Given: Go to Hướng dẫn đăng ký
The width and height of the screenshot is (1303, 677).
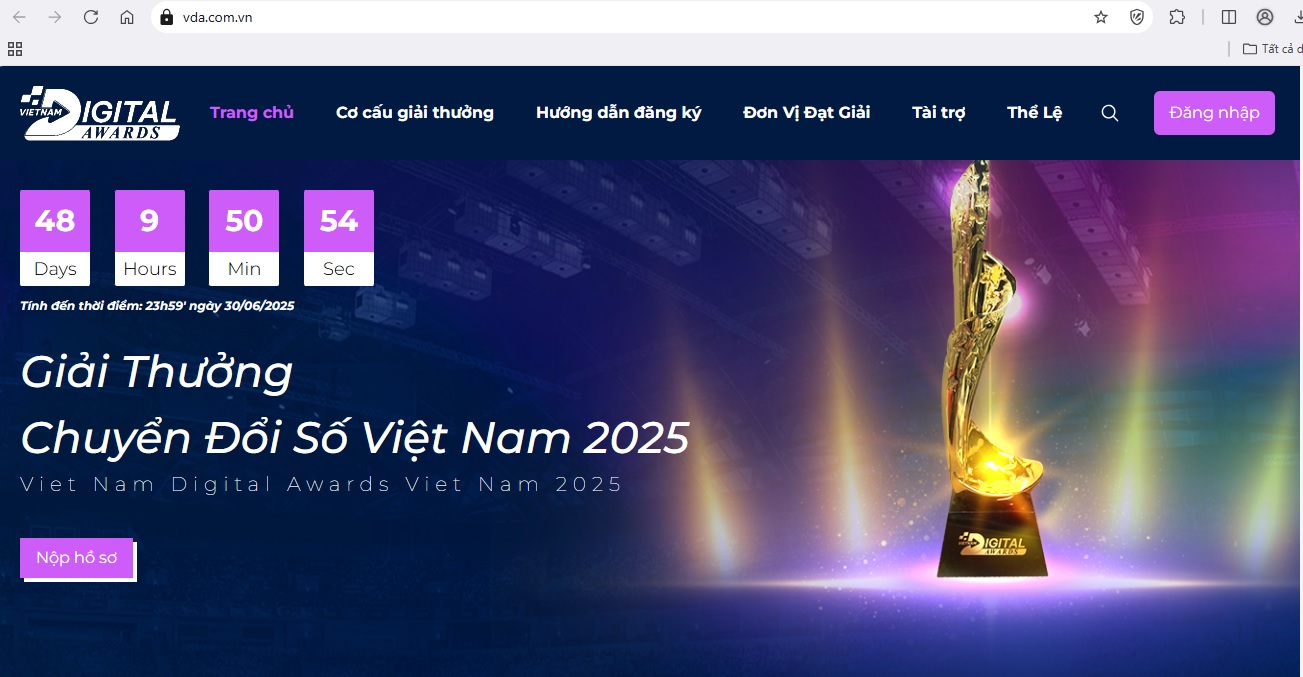Looking at the screenshot, I should pyautogui.click(x=619, y=112).
